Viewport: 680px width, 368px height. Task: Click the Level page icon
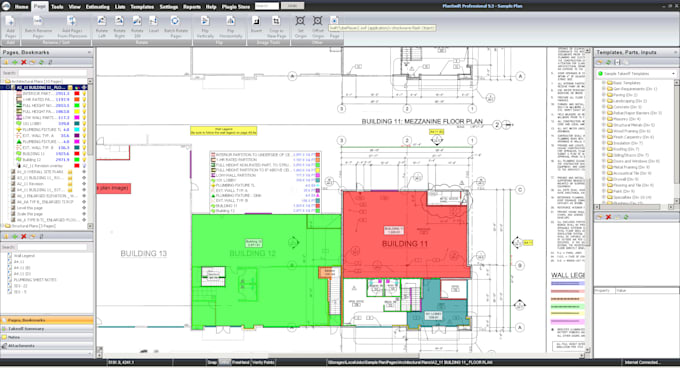click(154, 21)
